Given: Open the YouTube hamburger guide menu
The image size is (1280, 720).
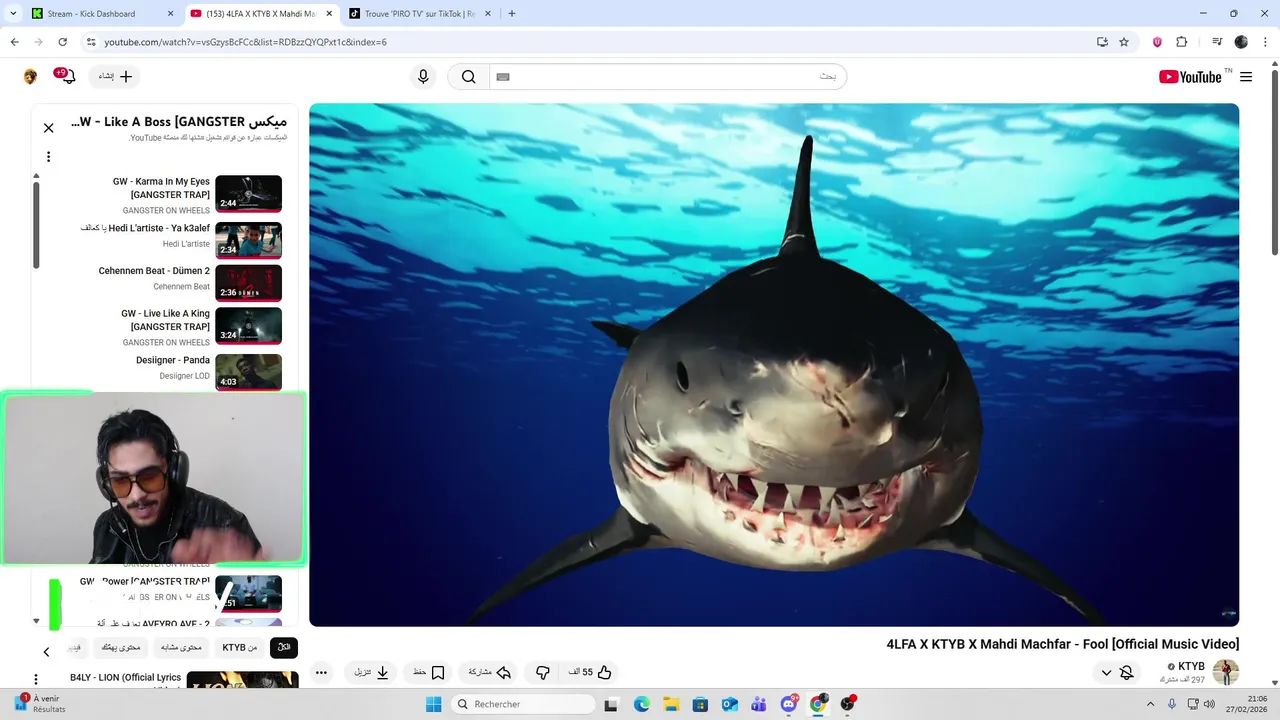Looking at the screenshot, I should 1246,77.
